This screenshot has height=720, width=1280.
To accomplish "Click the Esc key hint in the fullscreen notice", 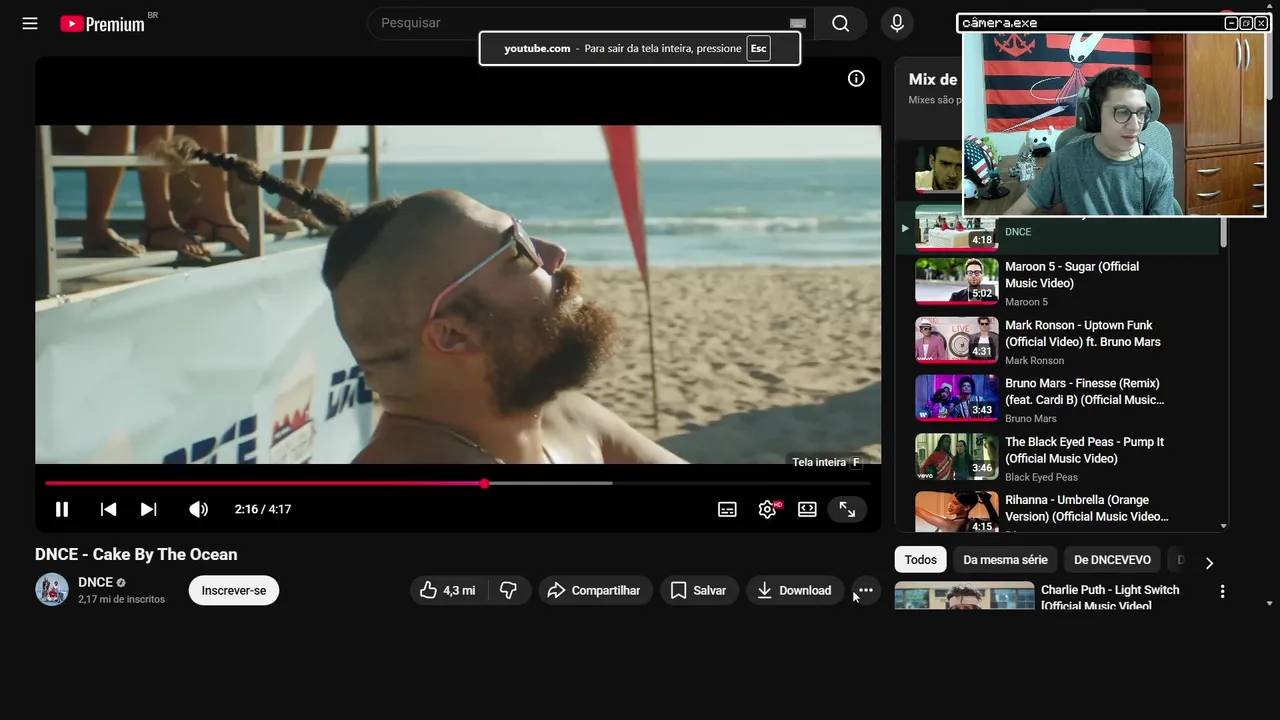I will coord(759,48).
